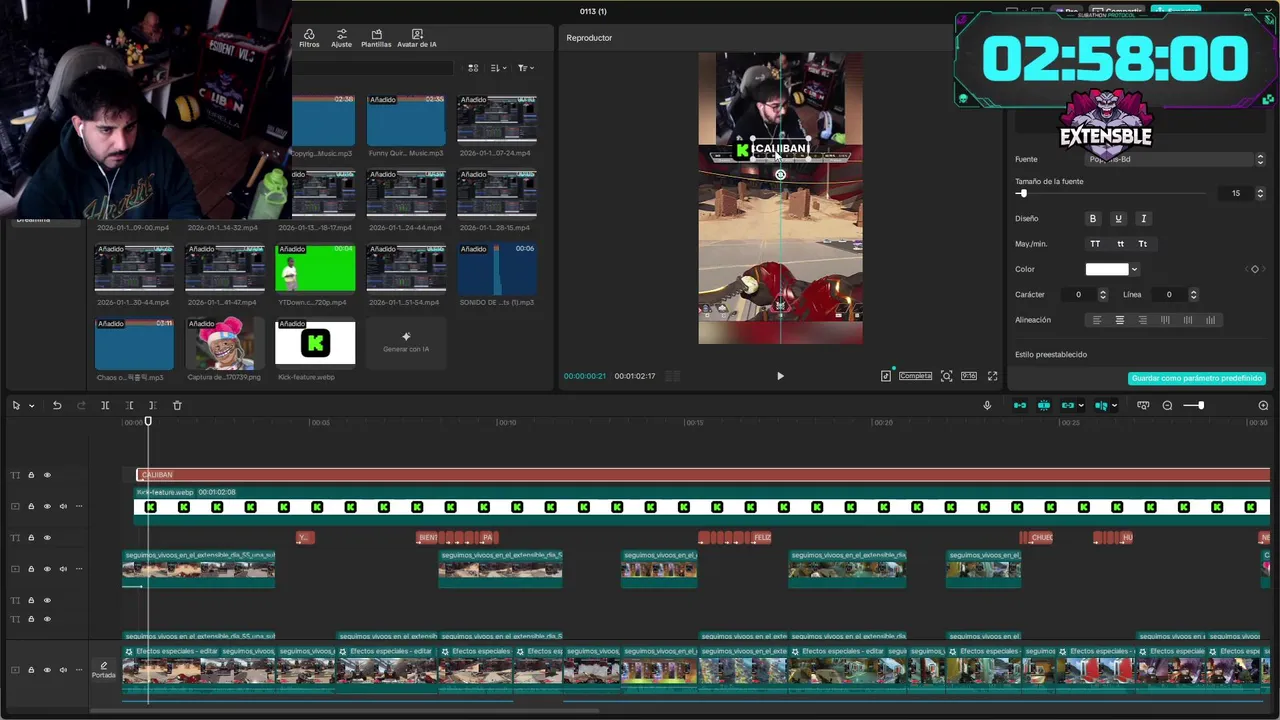Click Generar con IA tile

(x=406, y=343)
